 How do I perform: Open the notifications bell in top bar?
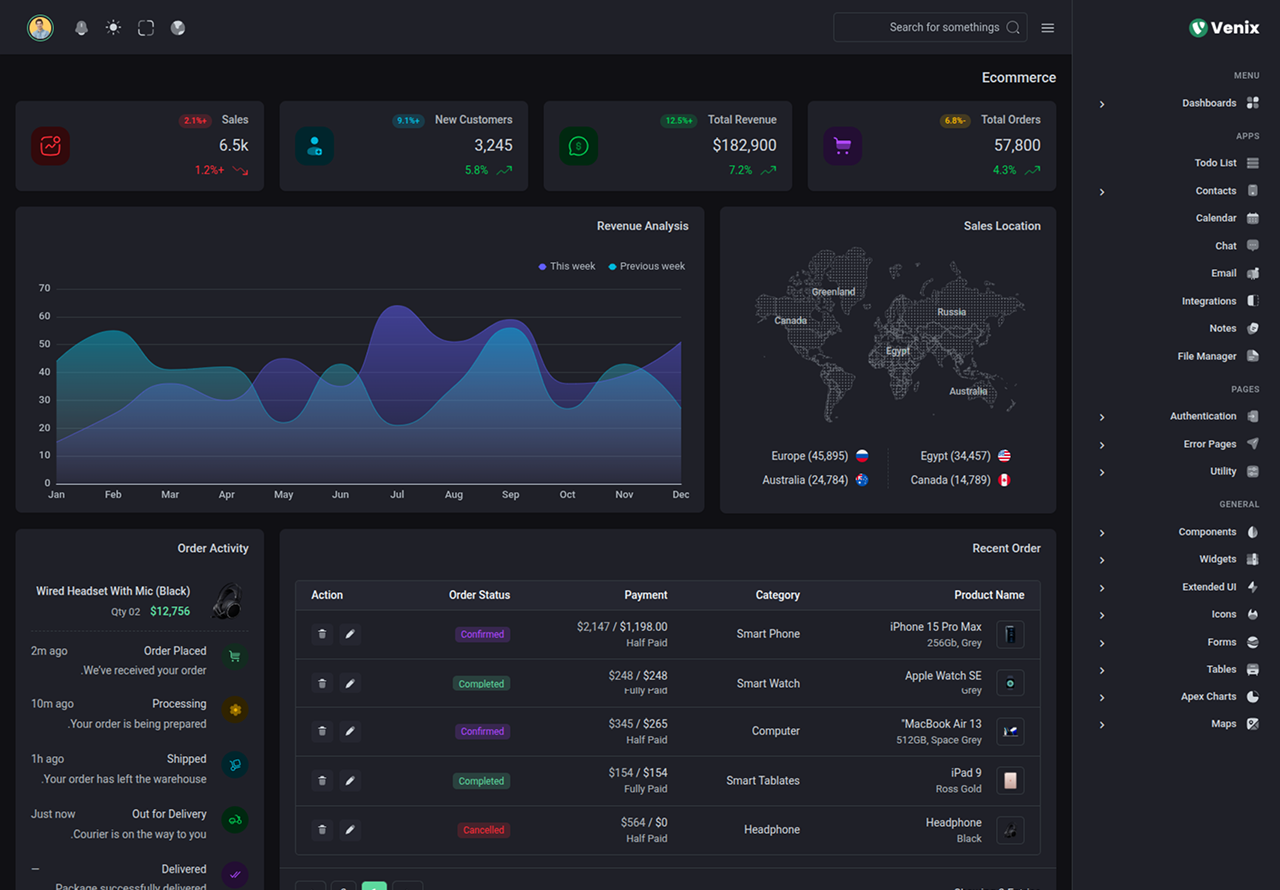82,28
